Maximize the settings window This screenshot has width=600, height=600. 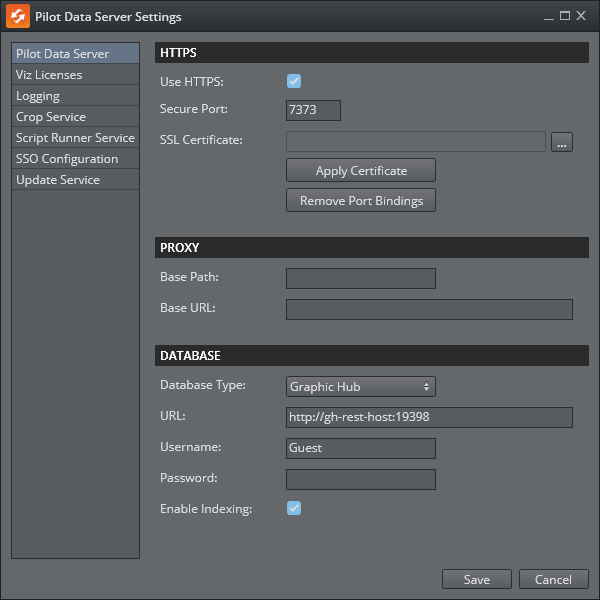pyautogui.click(x=565, y=17)
